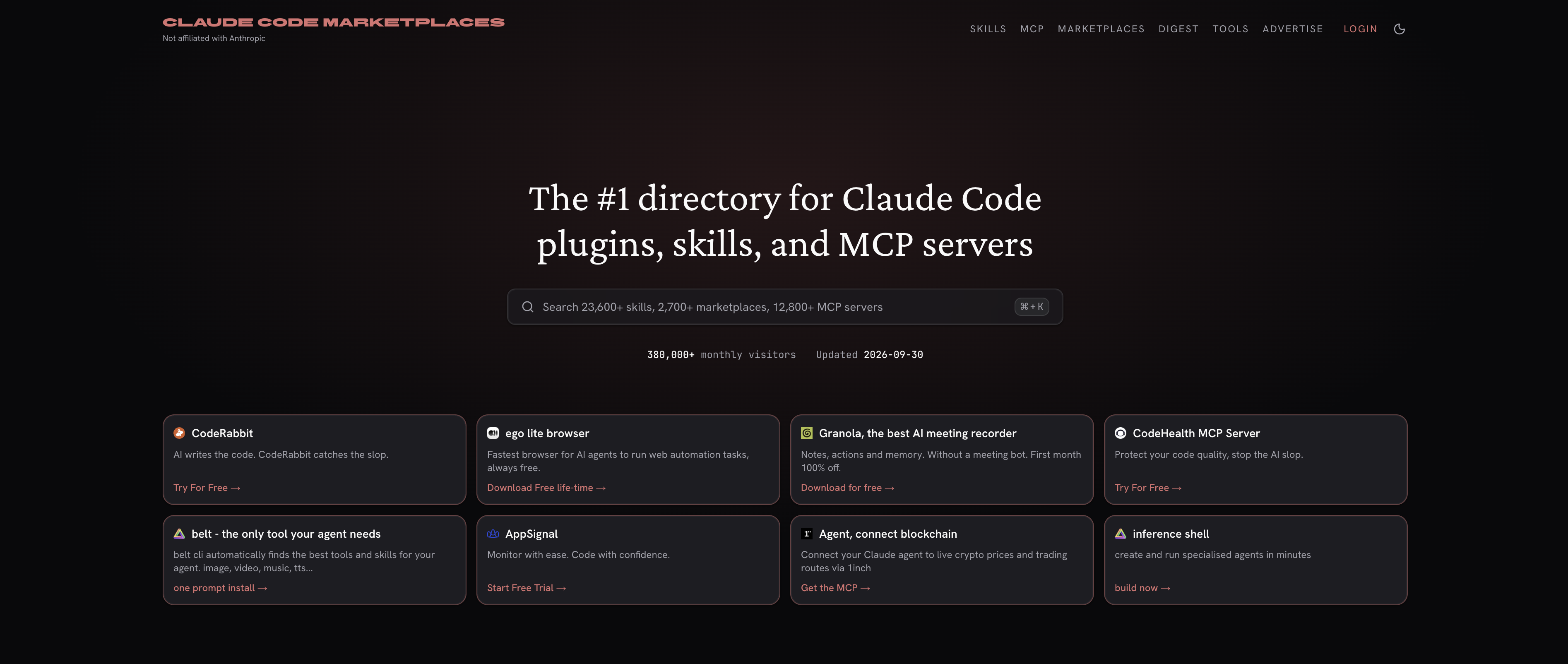Open the Tools nav item
1568x664 pixels.
pyautogui.click(x=1230, y=29)
